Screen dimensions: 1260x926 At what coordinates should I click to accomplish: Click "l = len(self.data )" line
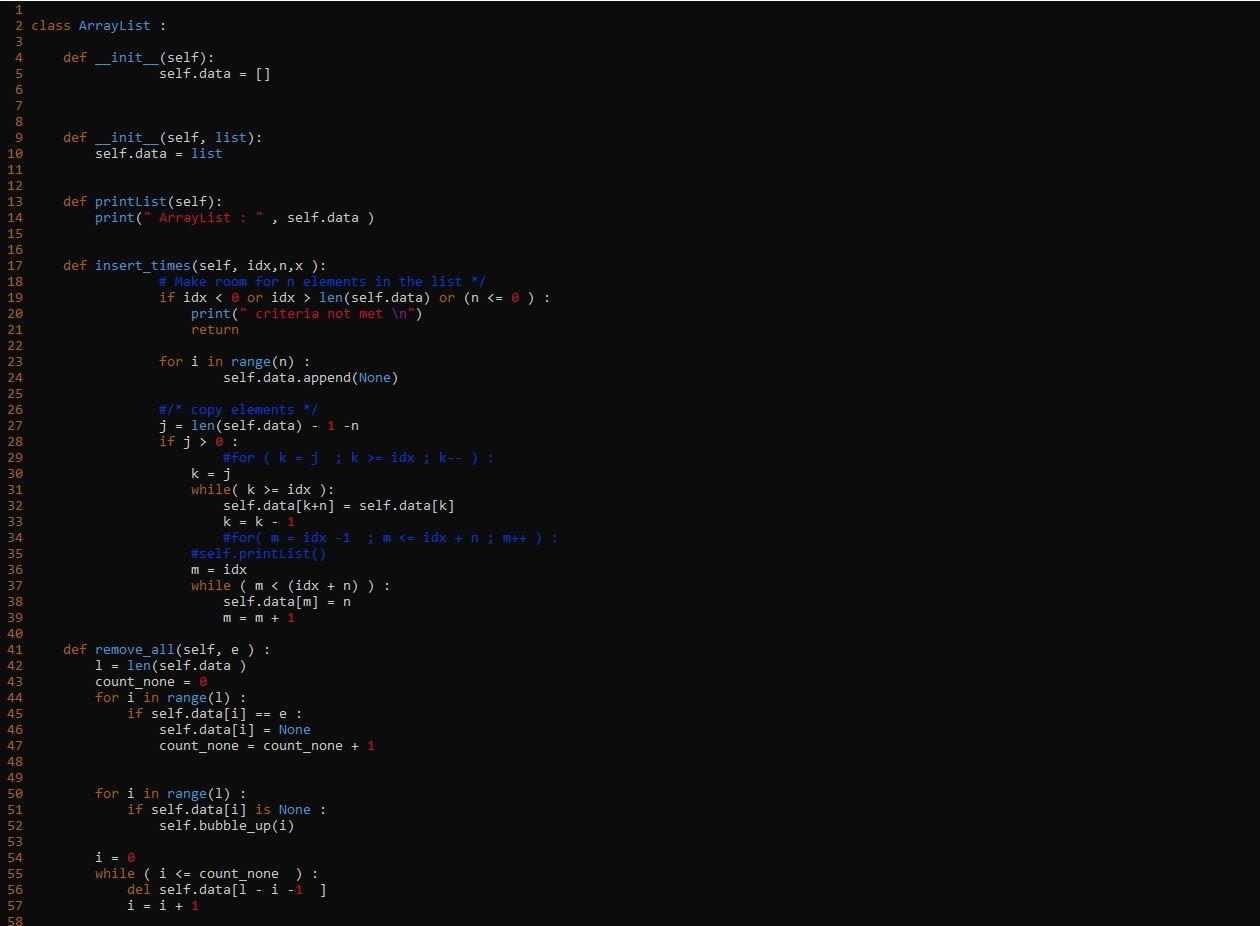pos(171,666)
